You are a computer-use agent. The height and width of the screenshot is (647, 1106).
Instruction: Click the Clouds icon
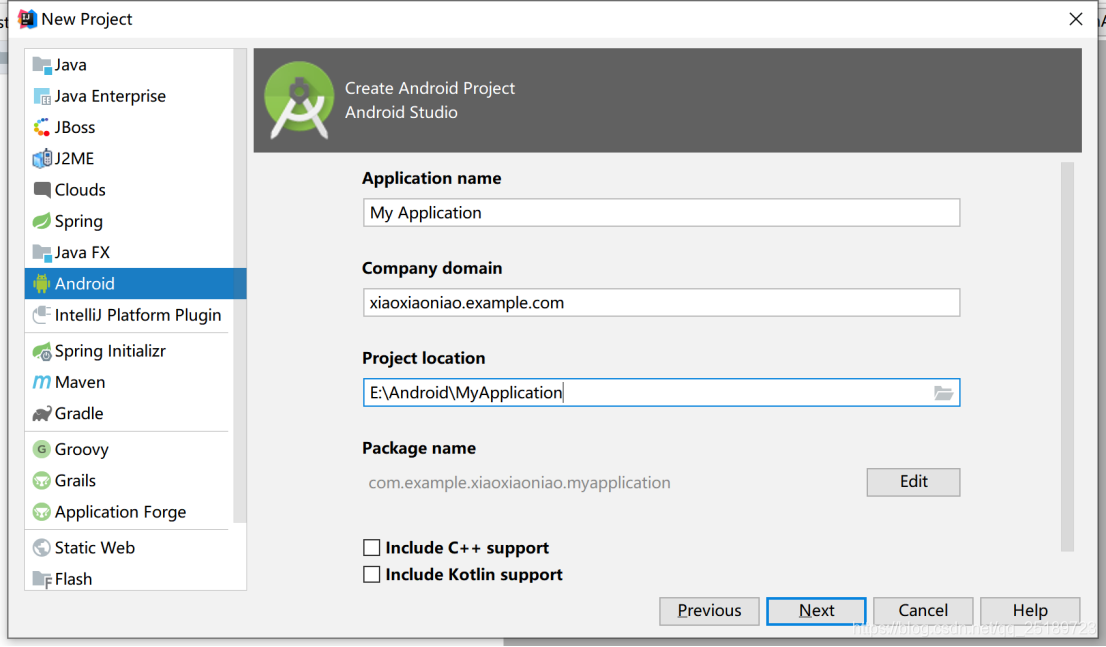[x=42, y=190]
